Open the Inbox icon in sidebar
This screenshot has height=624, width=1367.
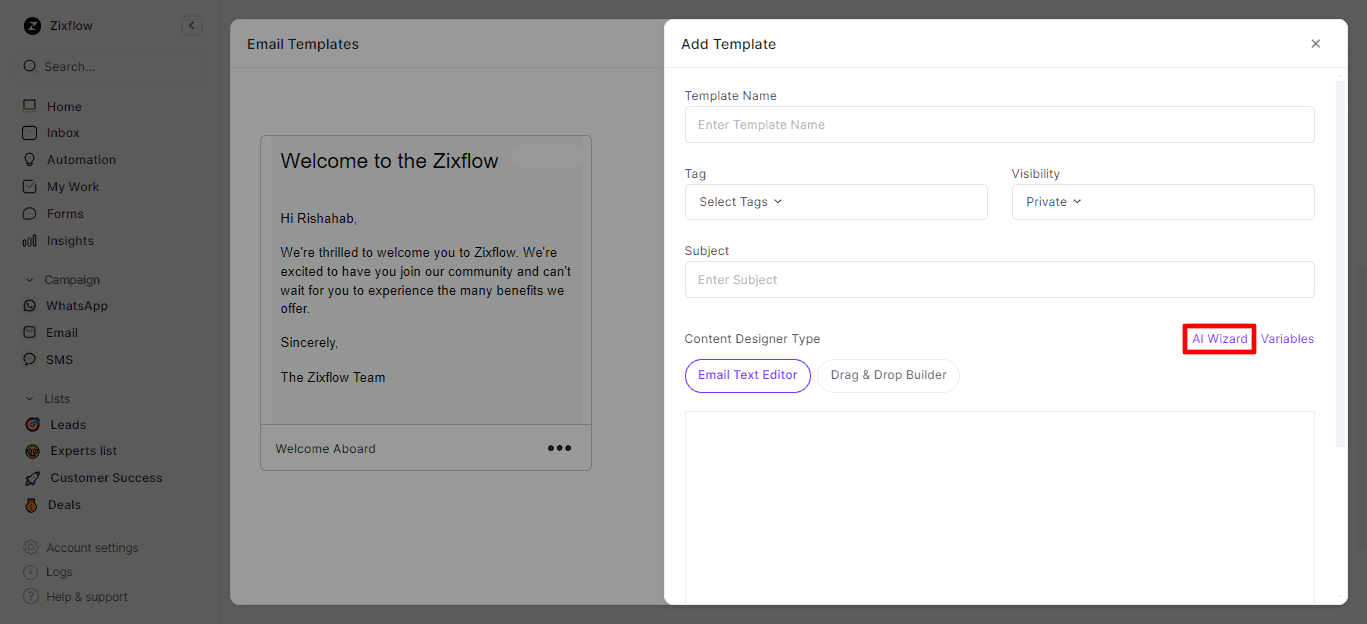(30, 133)
